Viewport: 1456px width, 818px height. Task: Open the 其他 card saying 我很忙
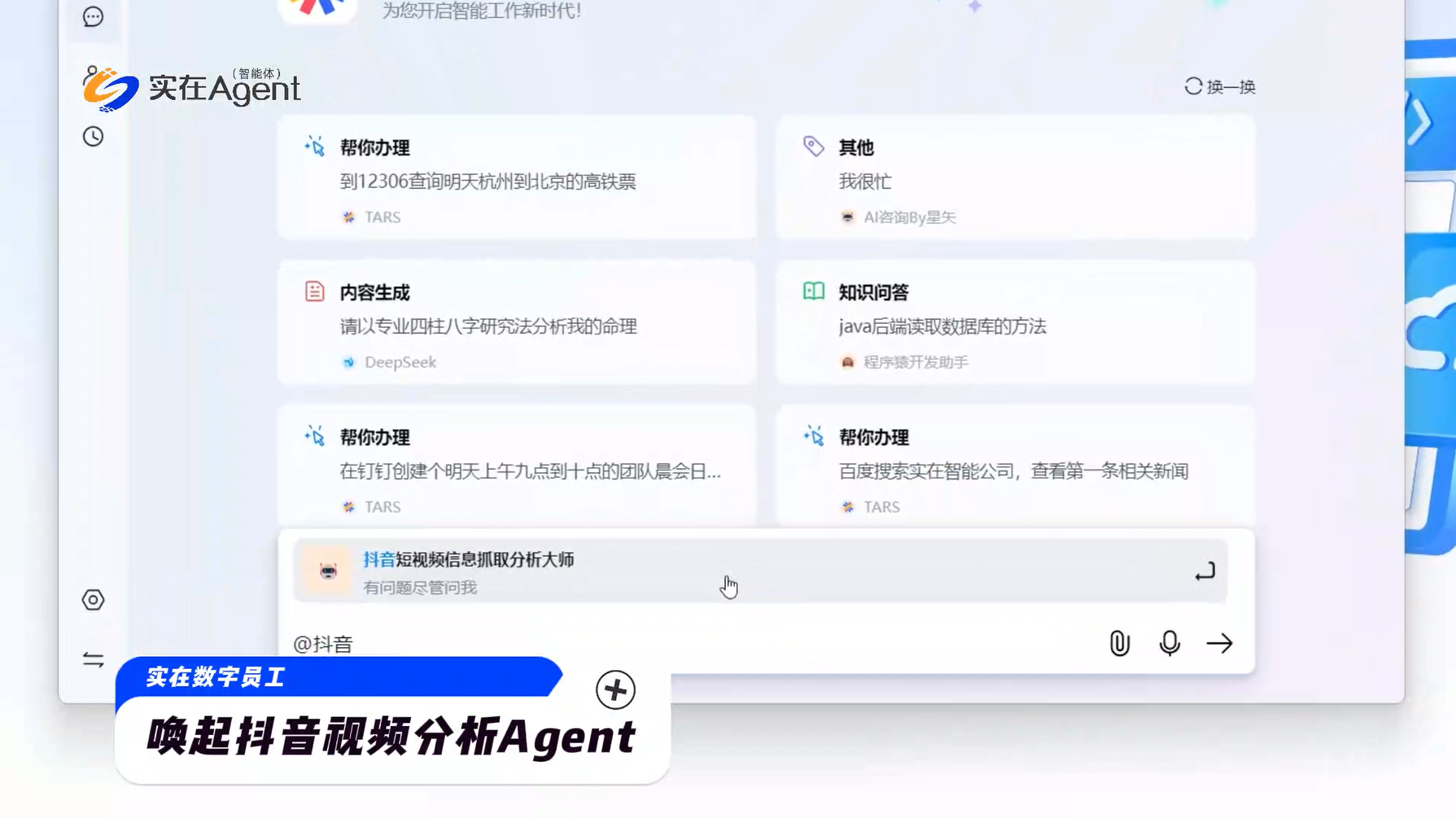click(x=1015, y=179)
